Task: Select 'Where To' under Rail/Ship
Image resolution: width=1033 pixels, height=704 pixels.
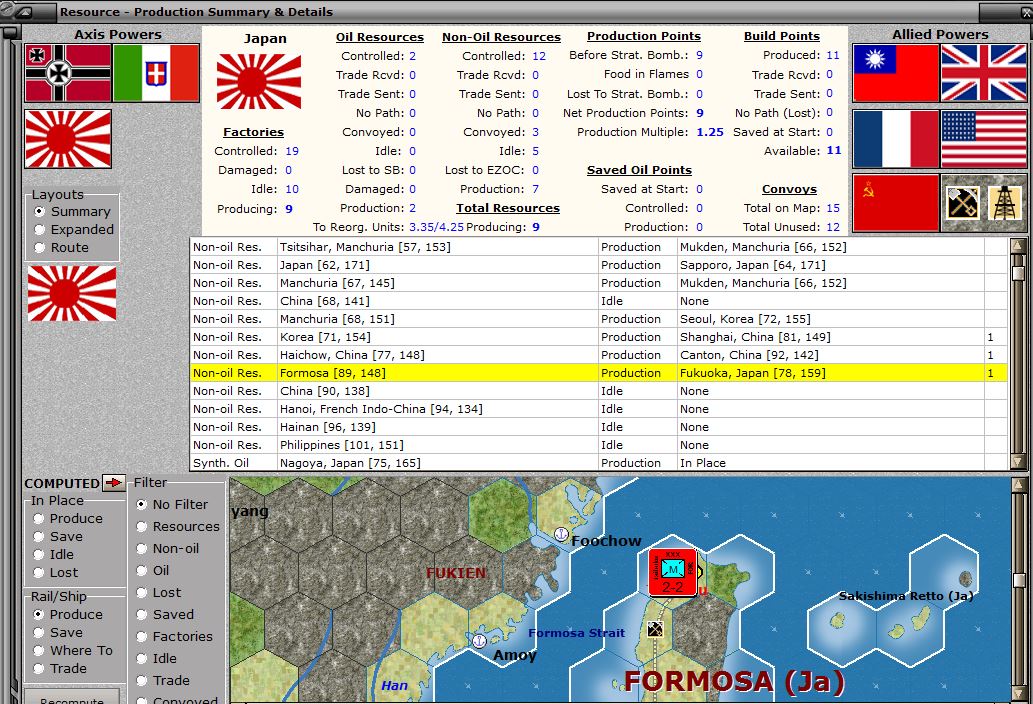Action: 37,650
